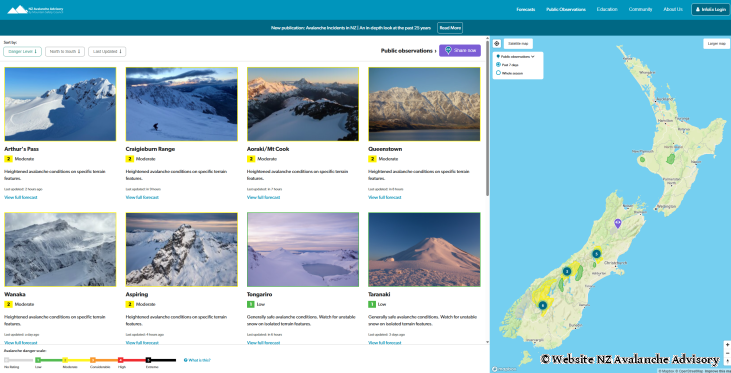Open the Queenstown mountain photo thumbnail
The image size is (731, 373).
[x=424, y=104]
